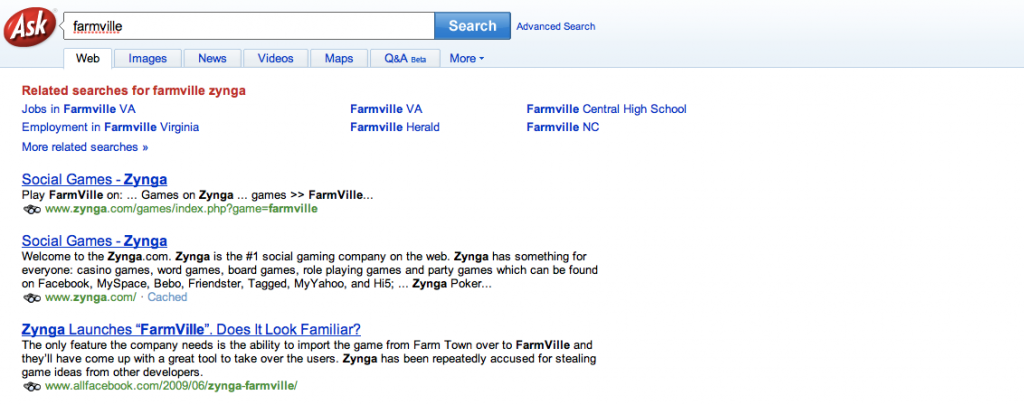The width and height of the screenshot is (1024, 405).
Task: Open Farmville Herald related search
Action: (394, 127)
